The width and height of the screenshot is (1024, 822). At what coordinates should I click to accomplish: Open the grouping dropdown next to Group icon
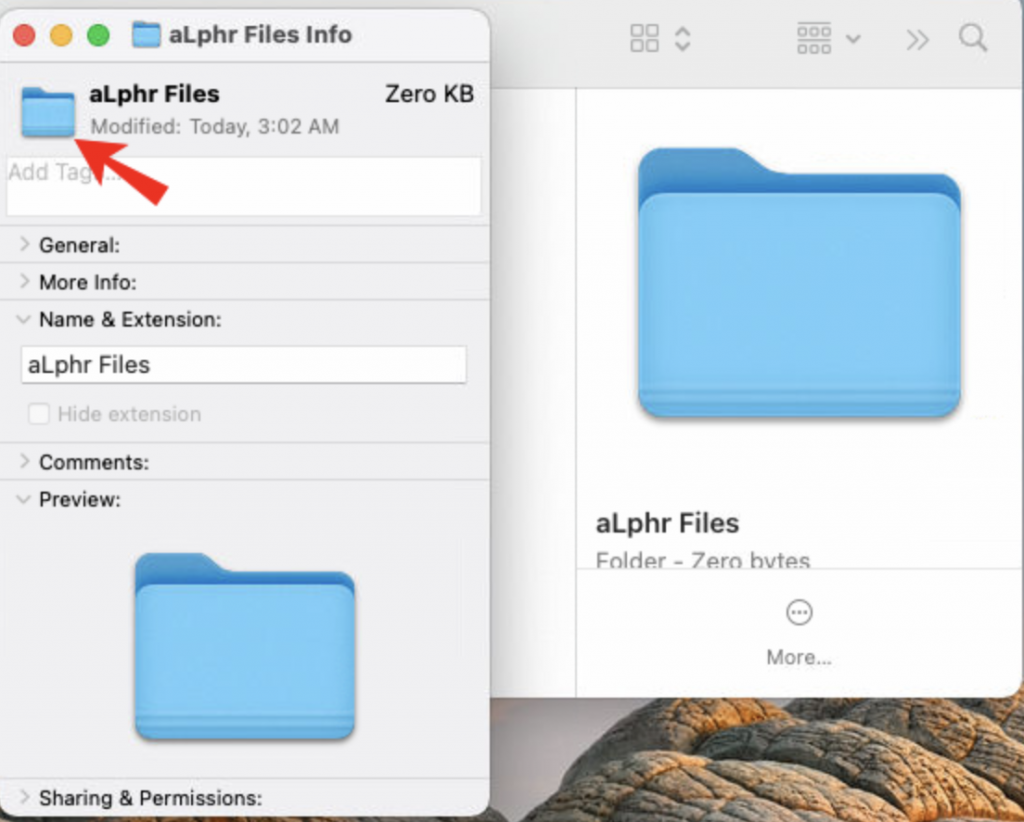(x=855, y=38)
